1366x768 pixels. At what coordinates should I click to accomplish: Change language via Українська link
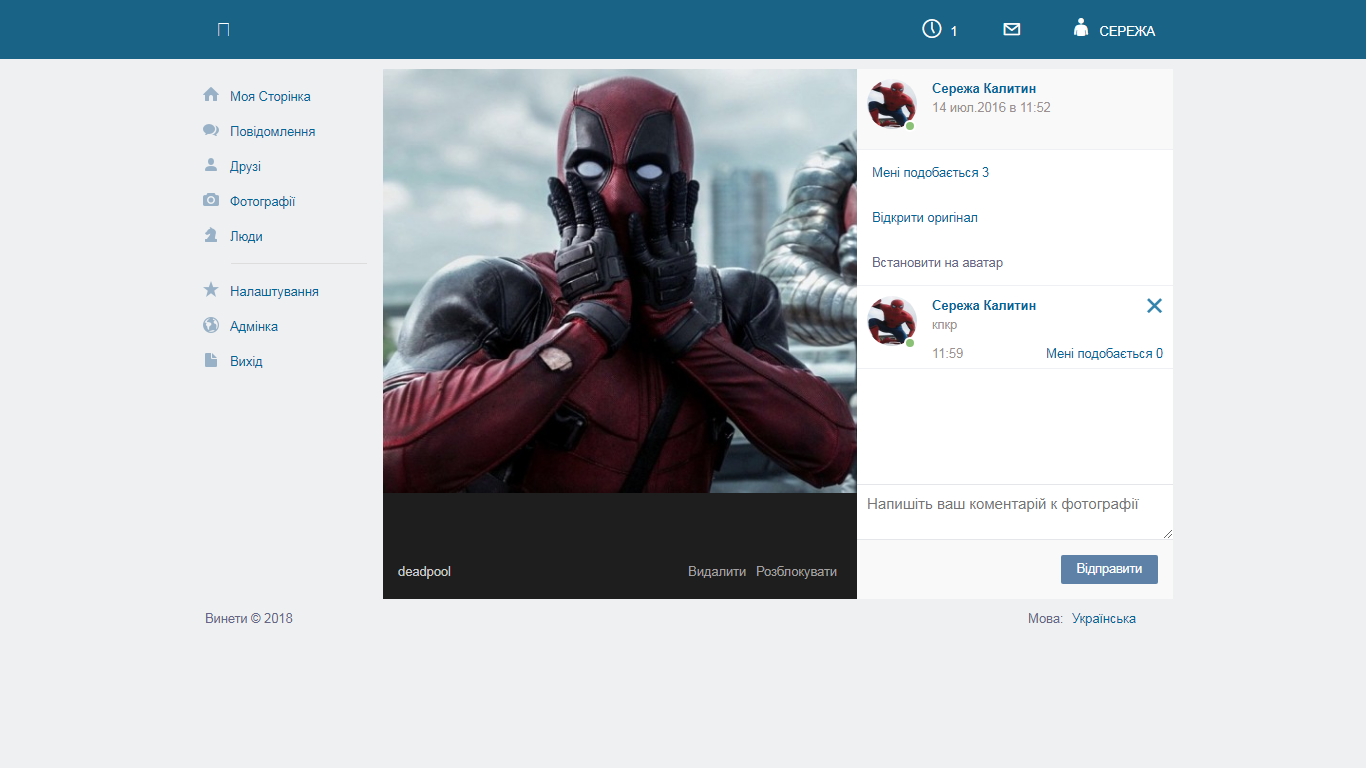coord(1104,619)
